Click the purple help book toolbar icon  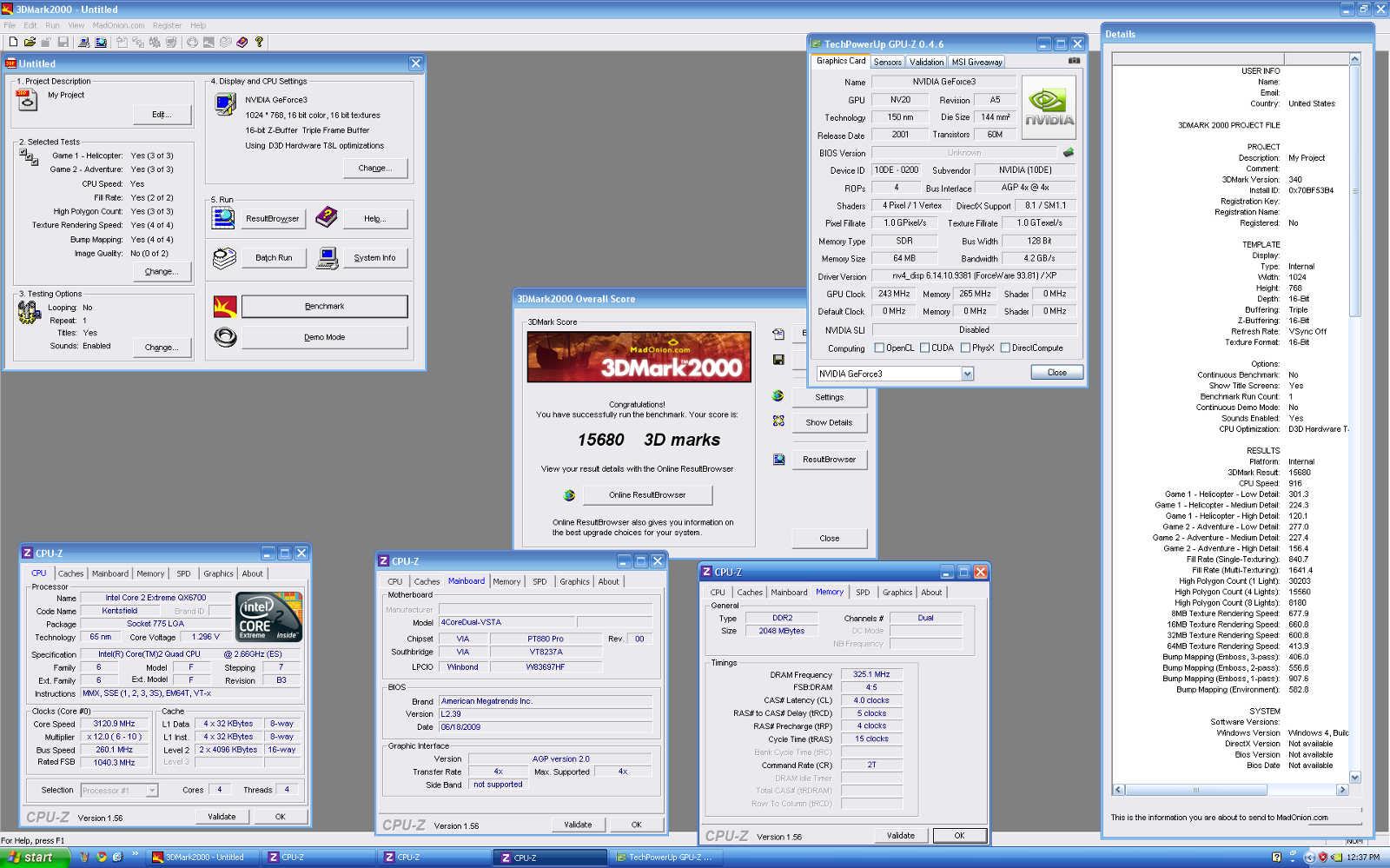pos(242,42)
